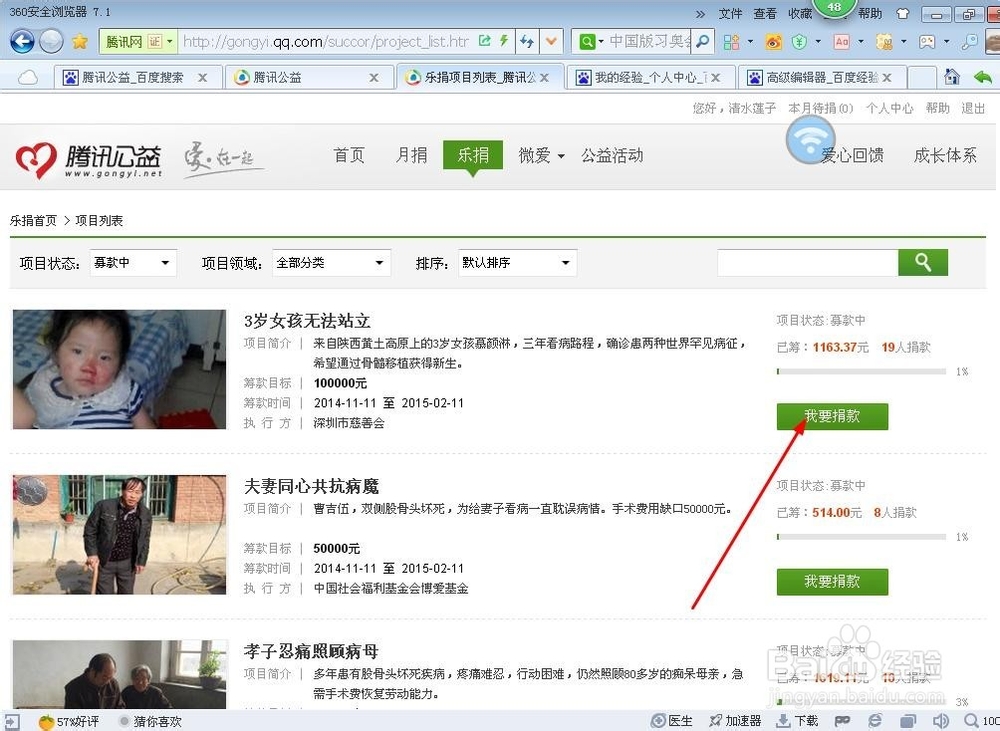The width and height of the screenshot is (1000, 731).
Task: Open the 收藏 menu in the menu bar
Action: [x=800, y=13]
